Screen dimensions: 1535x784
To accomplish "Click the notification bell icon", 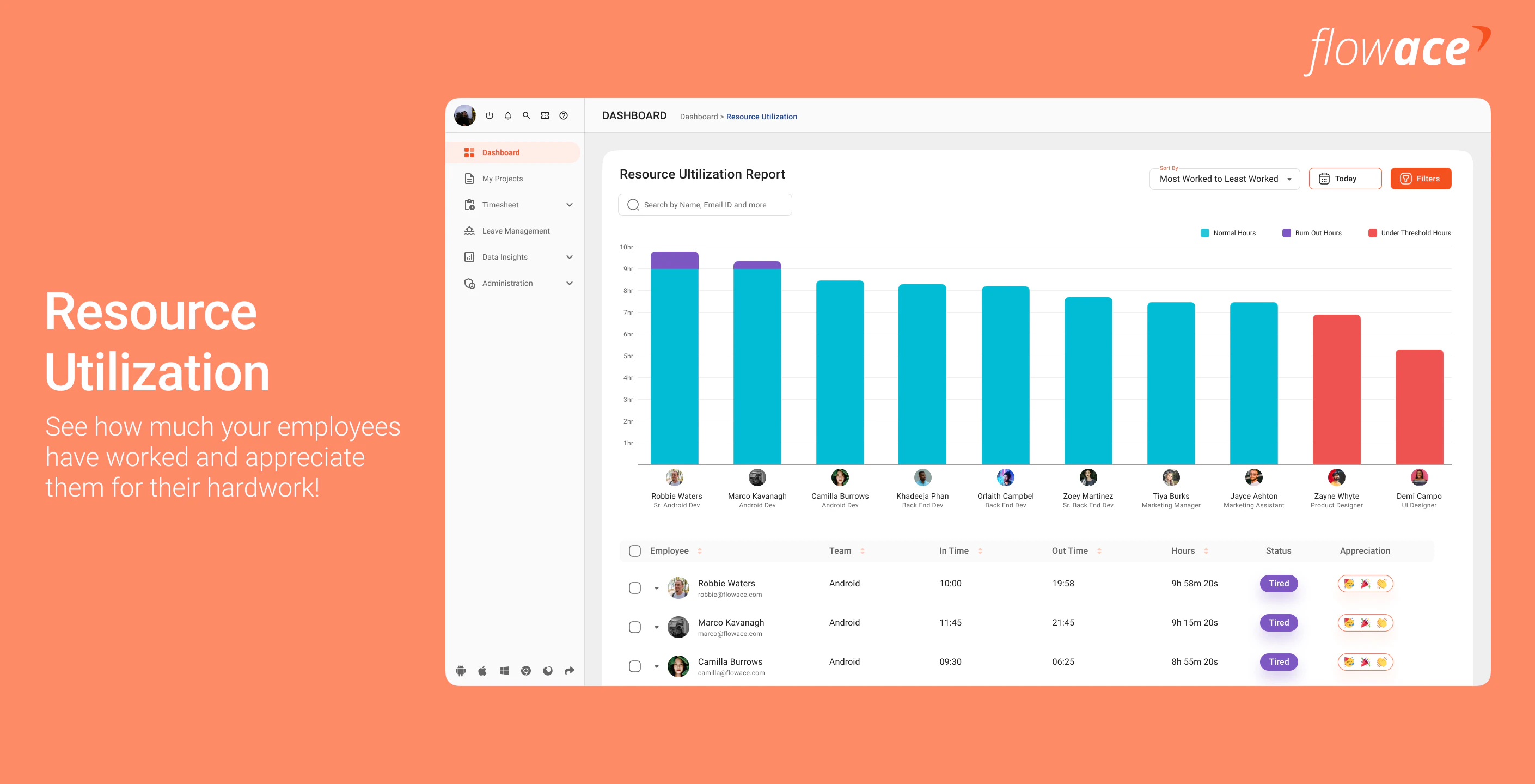I will [507, 115].
